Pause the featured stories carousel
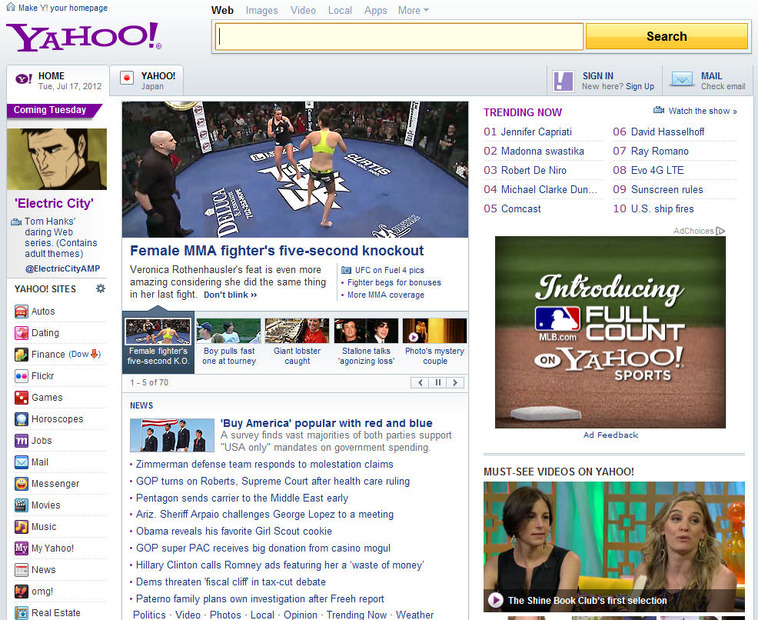 437,383
